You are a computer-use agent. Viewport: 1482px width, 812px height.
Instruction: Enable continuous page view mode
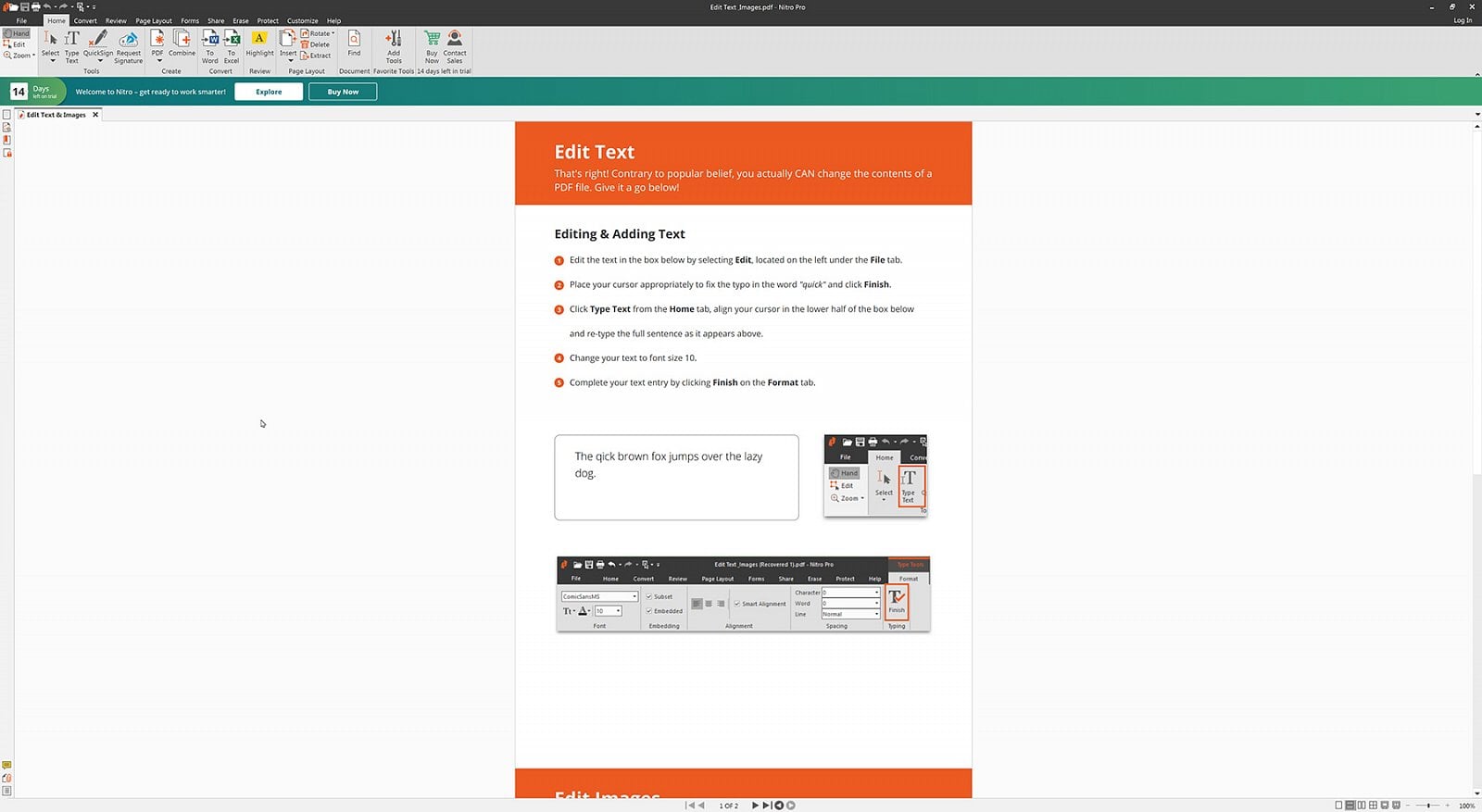point(1350,806)
